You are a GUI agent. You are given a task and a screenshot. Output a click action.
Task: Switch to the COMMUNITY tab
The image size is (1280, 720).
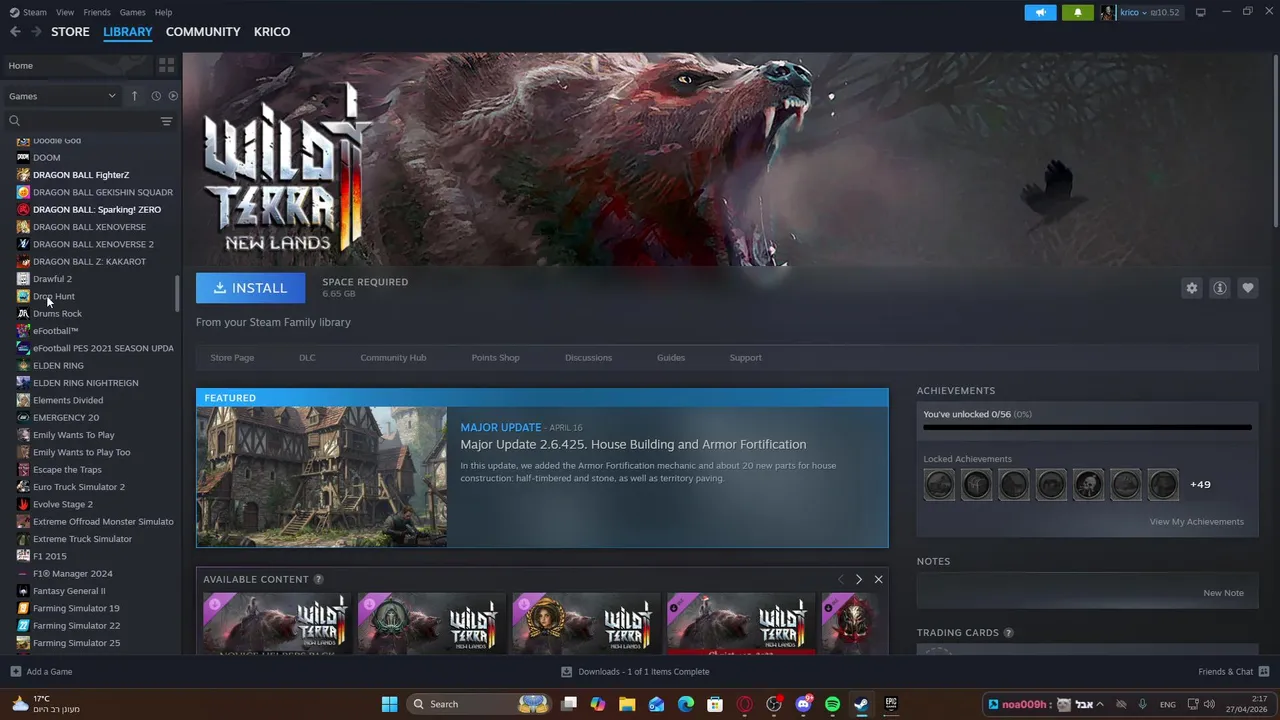[x=203, y=32]
